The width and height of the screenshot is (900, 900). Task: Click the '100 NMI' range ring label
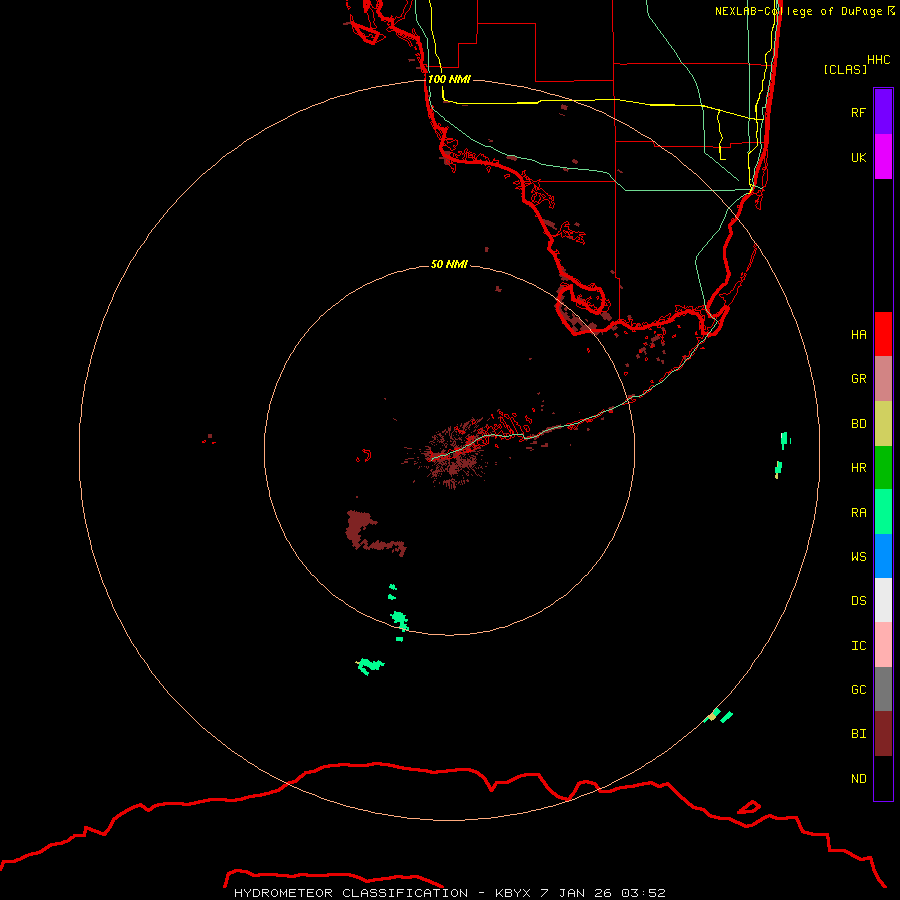(449, 79)
